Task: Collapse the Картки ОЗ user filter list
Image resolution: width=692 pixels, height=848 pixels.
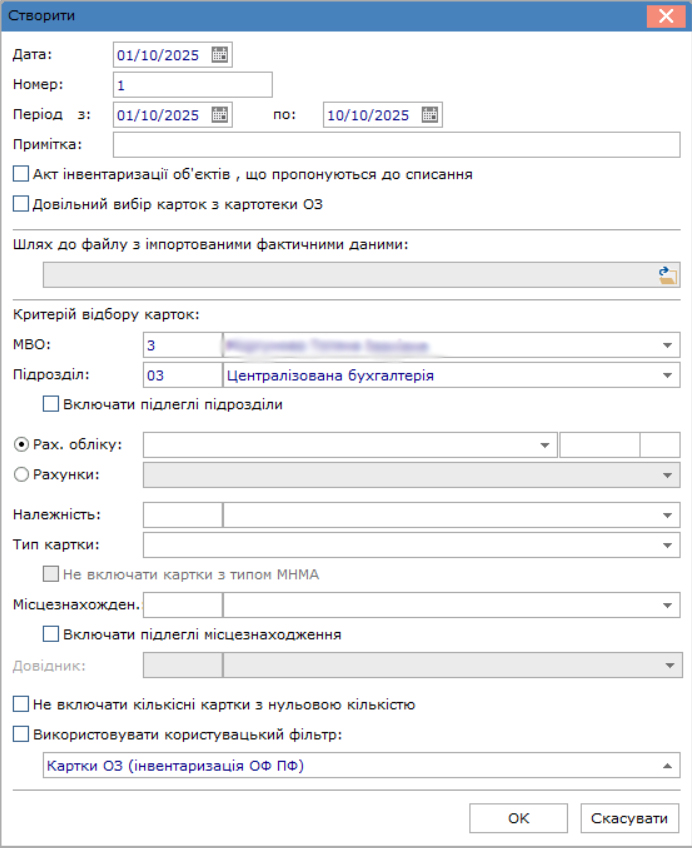Action: tap(667, 766)
